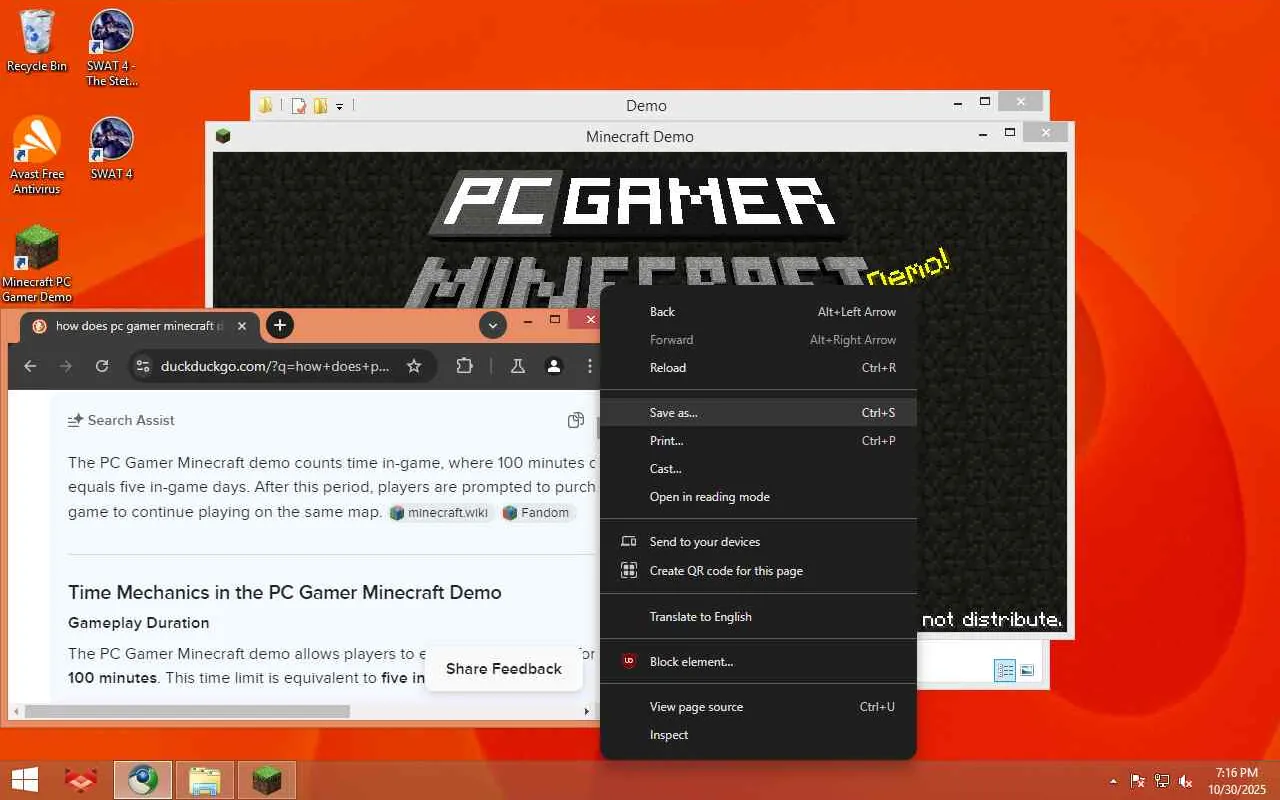Select the Avast Free Antivirus desktop icon
Screen dimensions: 1280x800
click(x=37, y=155)
